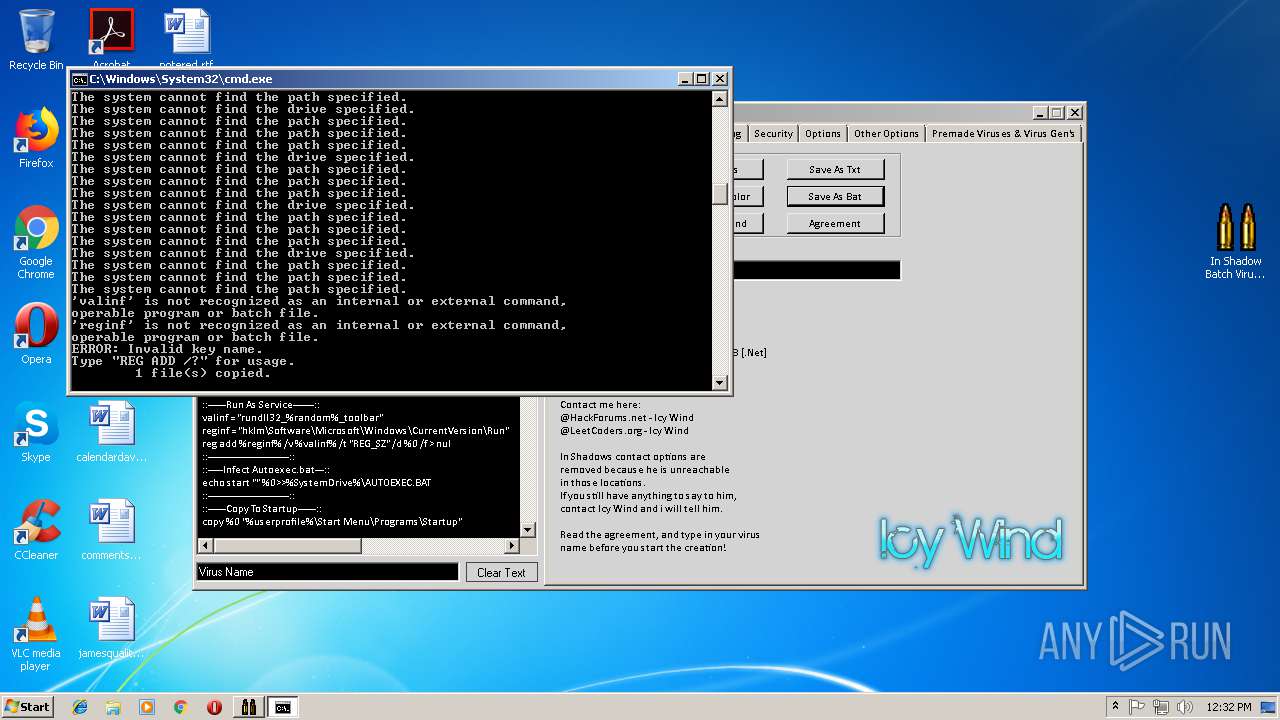Click the 'Run As Service' code line
The height and width of the screenshot is (720, 1280).
tap(261, 404)
